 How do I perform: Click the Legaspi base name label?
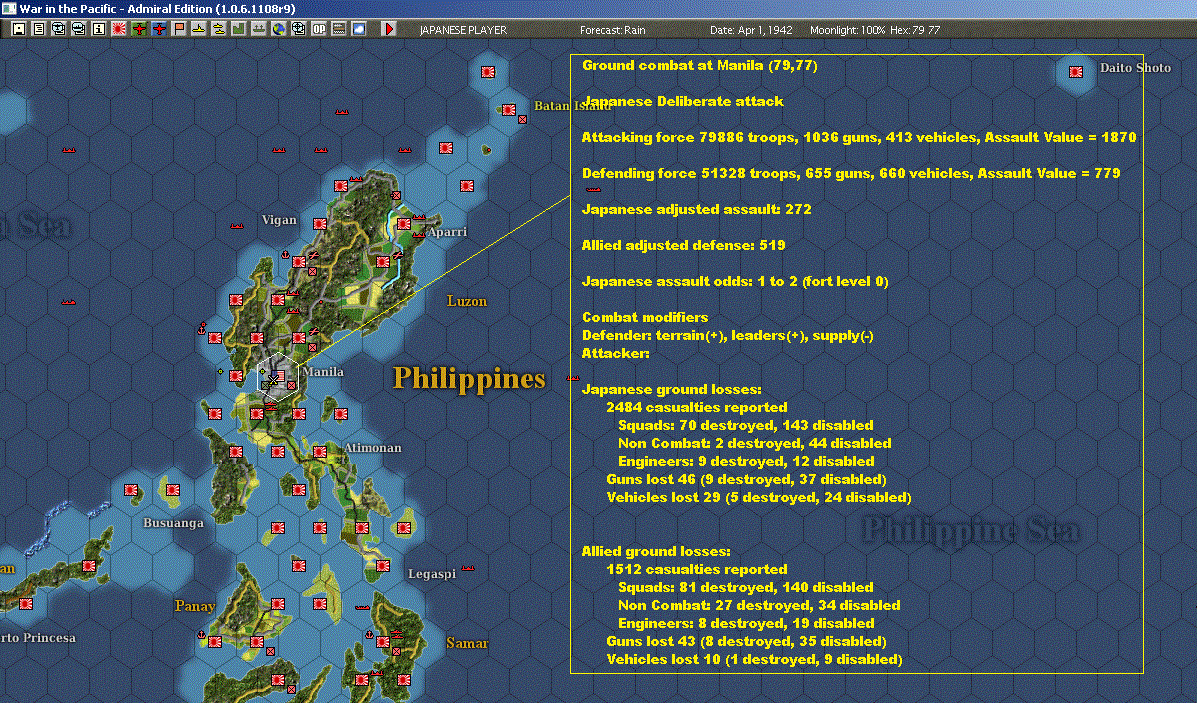tap(432, 574)
